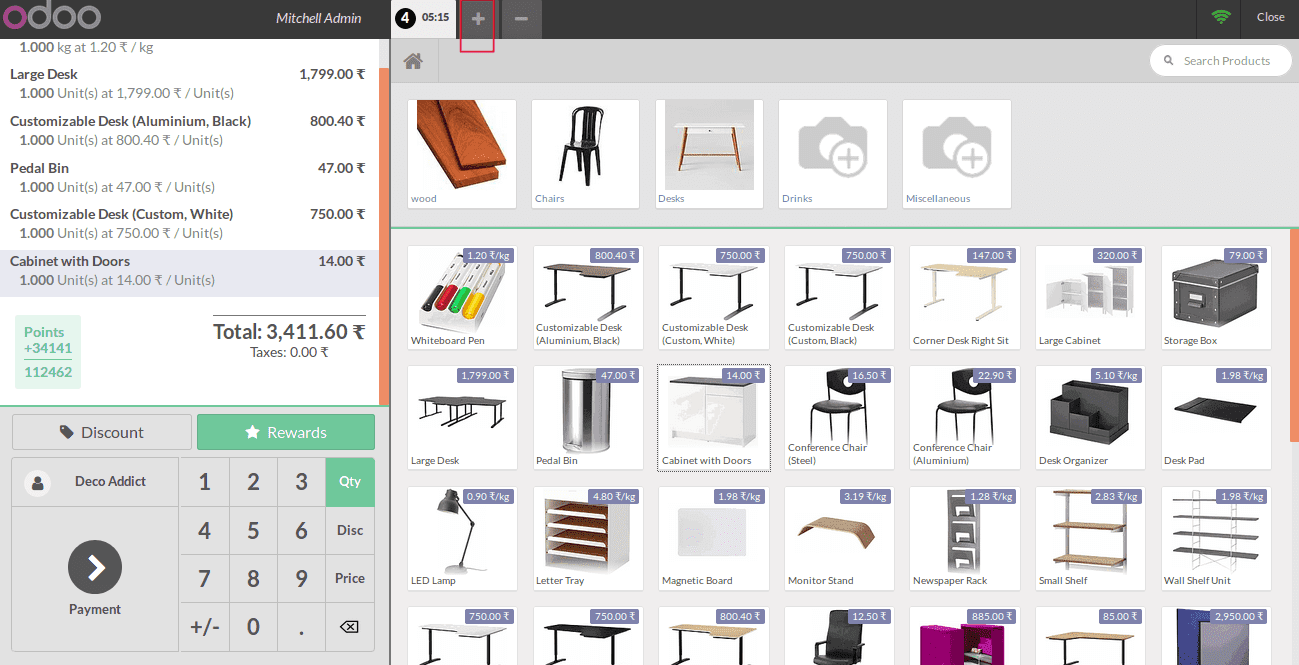Screen dimensions: 1299x665
Task: Select the Pedal Bin order line
Action: pyautogui.click(x=189, y=178)
